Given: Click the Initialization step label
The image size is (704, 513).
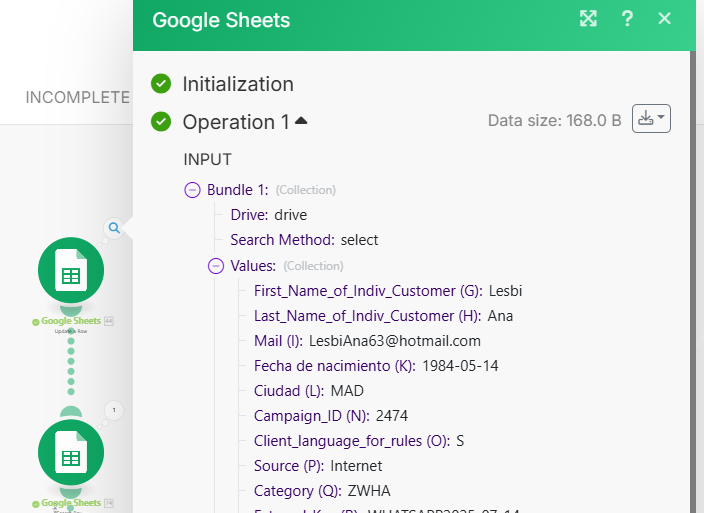Looking at the screenshot, I should (238, 84).
